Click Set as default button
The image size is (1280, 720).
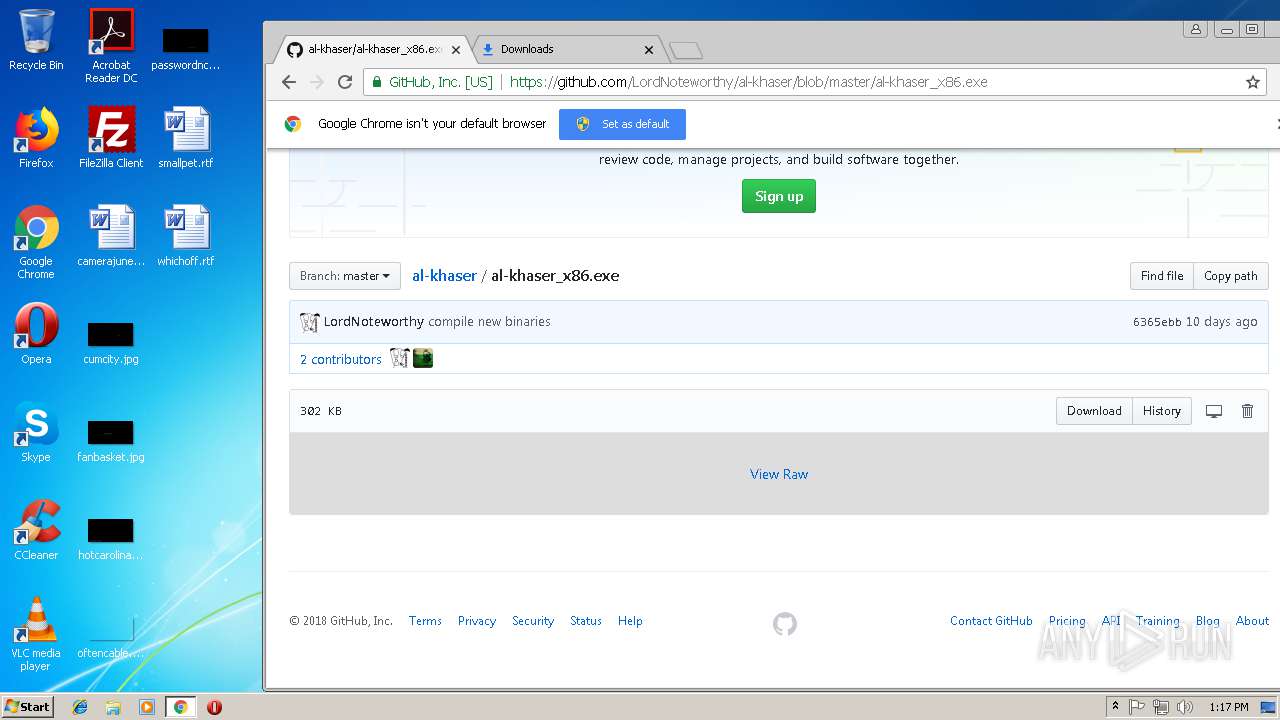pos(622,124)
